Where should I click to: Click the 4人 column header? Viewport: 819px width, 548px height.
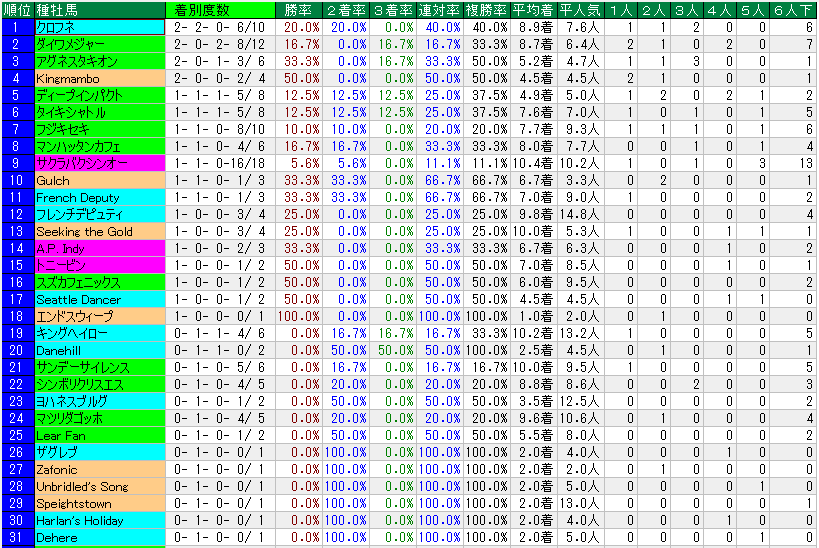coord(720,10)
